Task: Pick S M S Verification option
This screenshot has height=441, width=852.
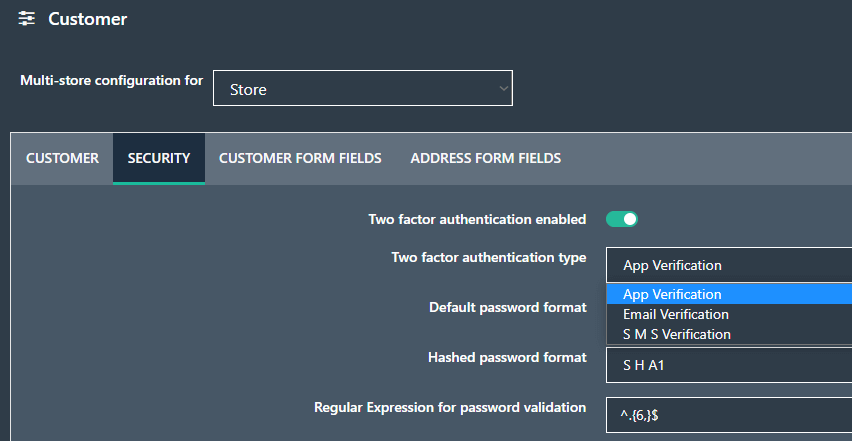Action: (x=729, y=334)
